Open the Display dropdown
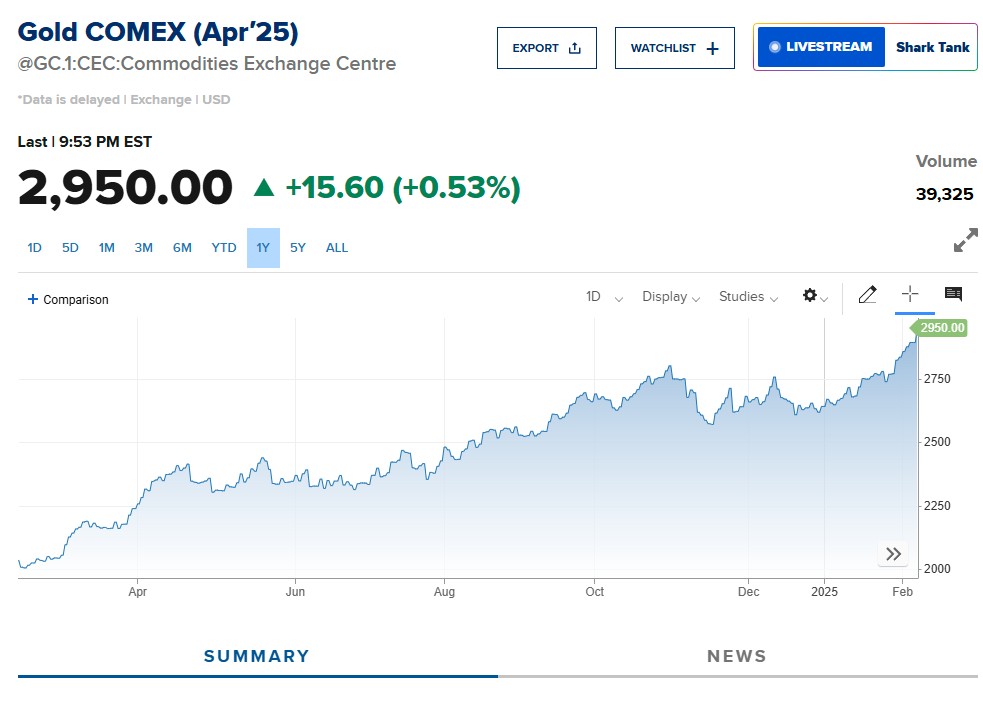The height and width of the screenshot is (701, 983). tap(670, 297)
